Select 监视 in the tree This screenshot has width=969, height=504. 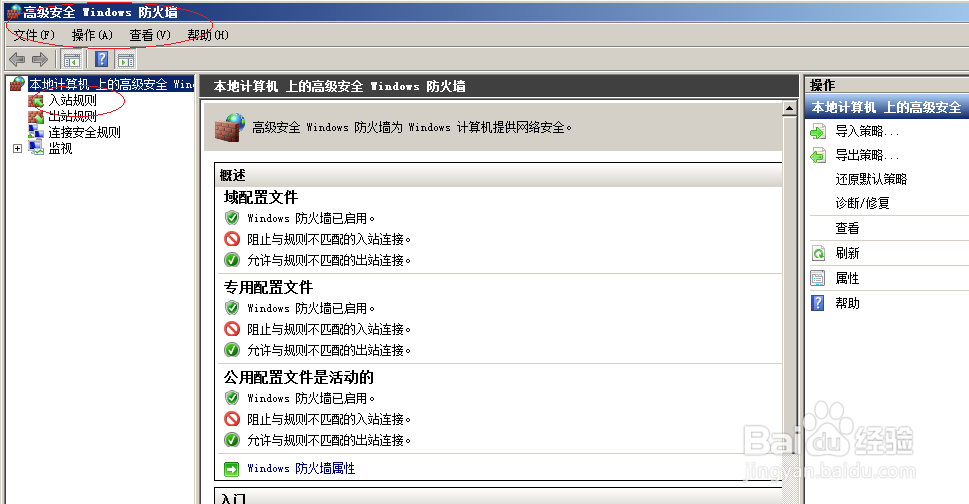(61, 148)
